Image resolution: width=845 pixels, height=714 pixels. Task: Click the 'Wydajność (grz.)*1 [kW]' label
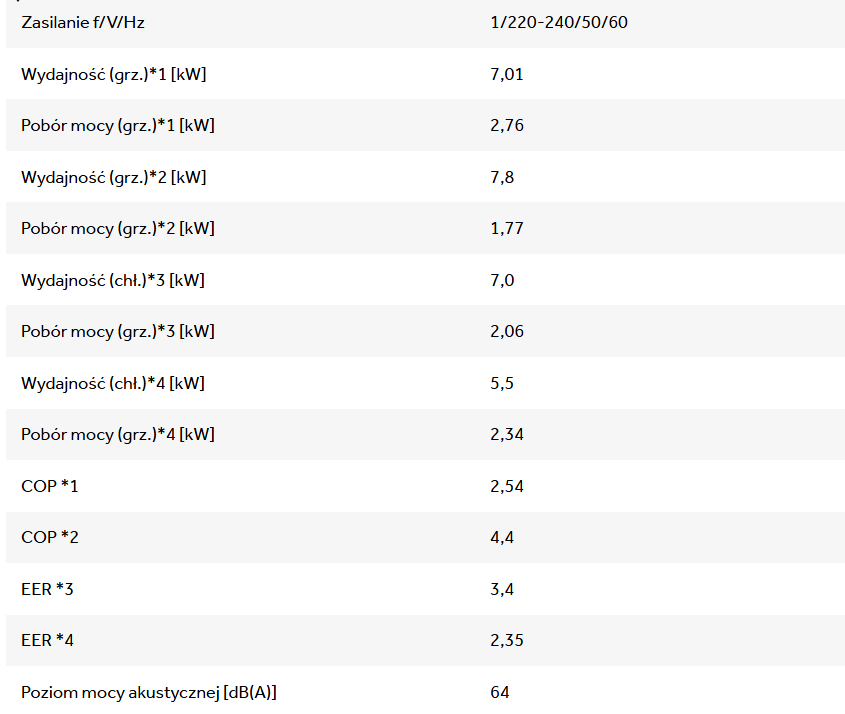113,74
